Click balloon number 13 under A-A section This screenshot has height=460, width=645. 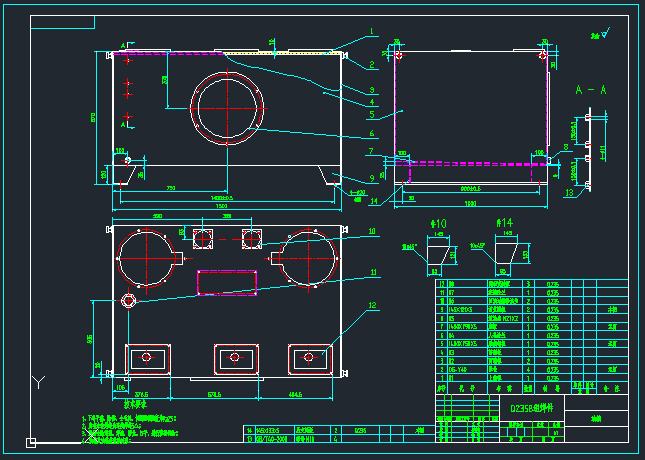click(x=569, y=193)
